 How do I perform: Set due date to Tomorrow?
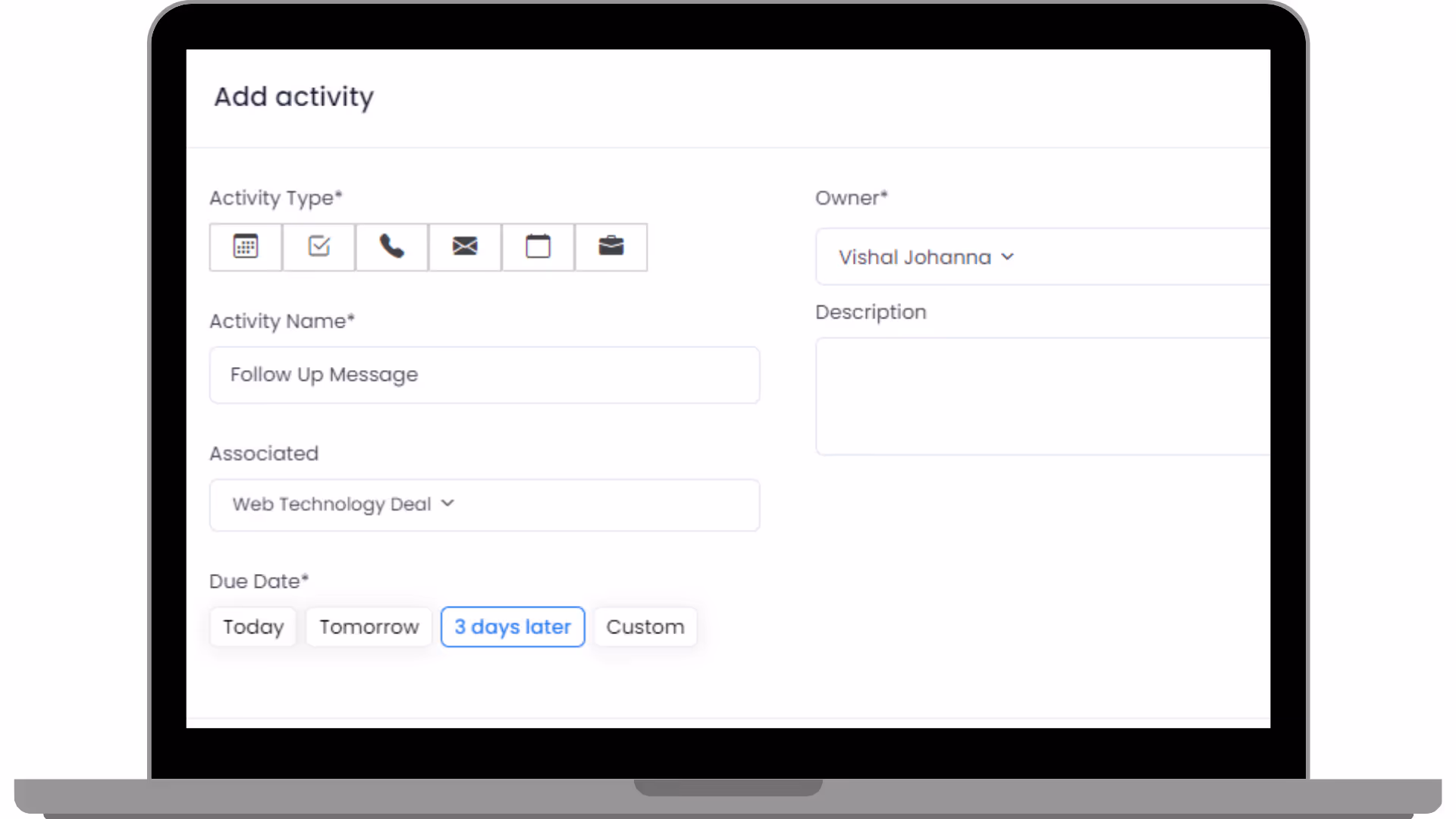click(x=369, y=626)
